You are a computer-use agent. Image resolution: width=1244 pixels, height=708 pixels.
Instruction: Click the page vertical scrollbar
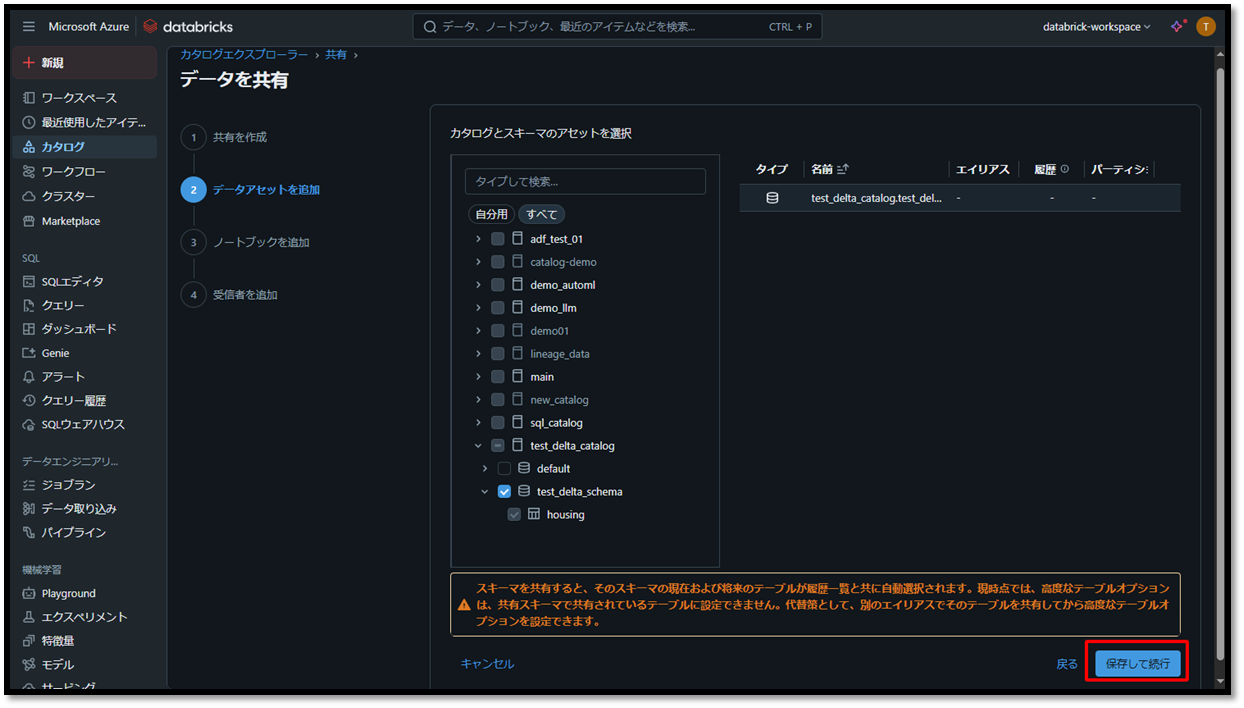[x=1219, y=360]
